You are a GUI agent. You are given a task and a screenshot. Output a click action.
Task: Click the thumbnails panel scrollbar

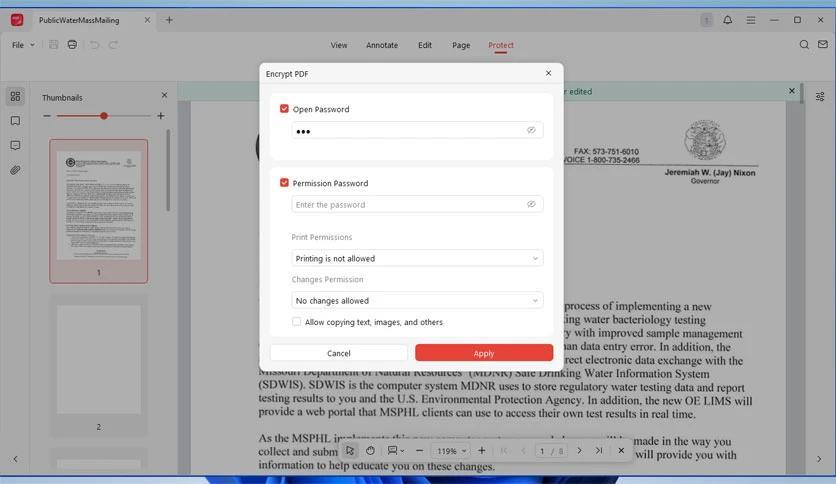click(x=168, y=171)
